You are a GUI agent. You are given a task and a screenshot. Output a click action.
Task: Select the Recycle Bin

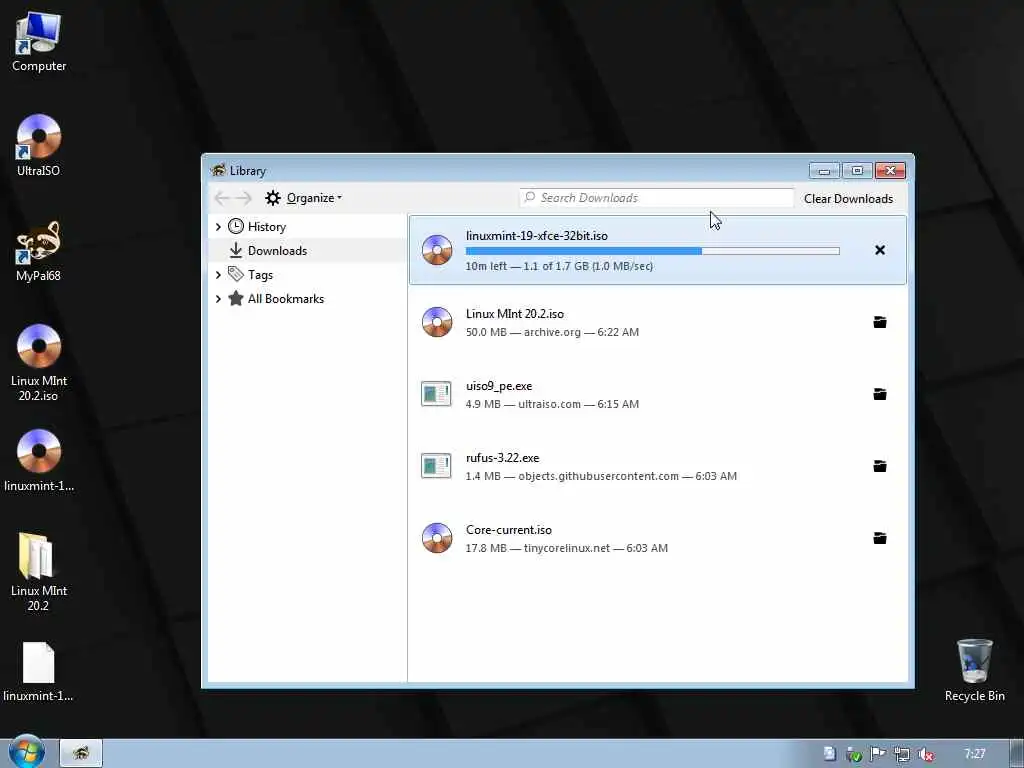(x=974, y=670)
